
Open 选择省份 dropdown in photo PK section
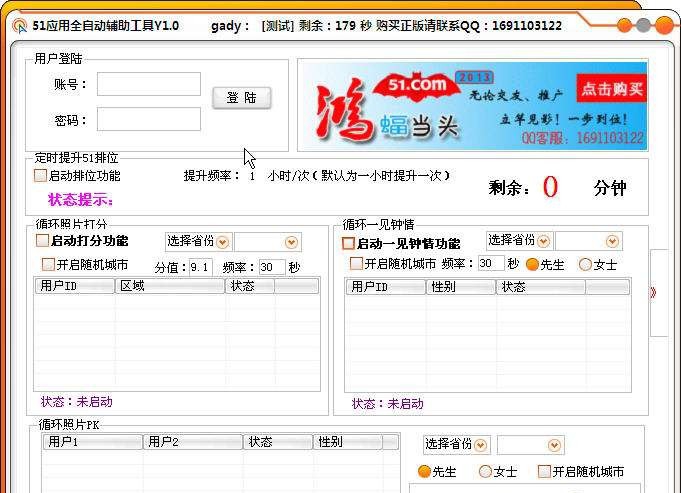tap(457, 444)
